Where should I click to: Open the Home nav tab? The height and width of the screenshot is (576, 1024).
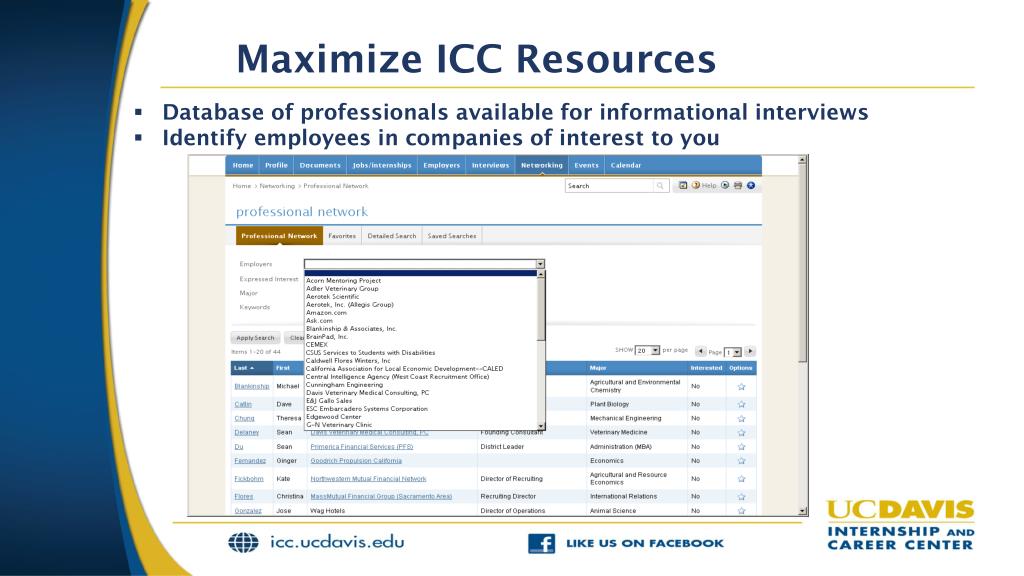coord(243,165)
